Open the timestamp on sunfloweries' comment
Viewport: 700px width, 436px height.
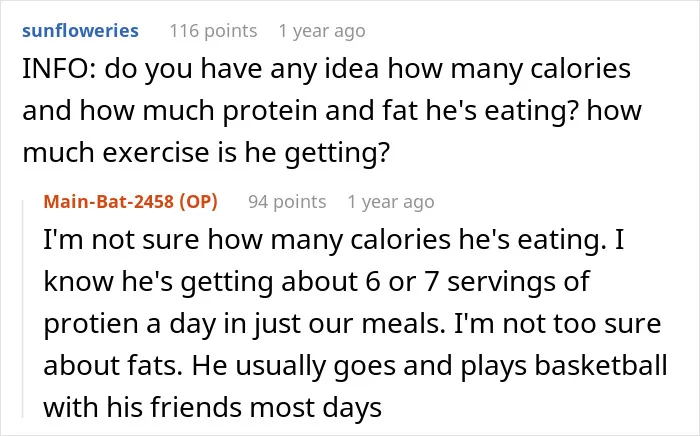click(322, 31)
